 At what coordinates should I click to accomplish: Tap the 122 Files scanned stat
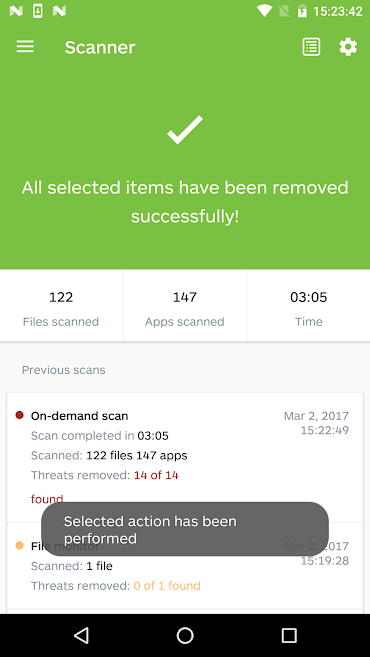point(61,305)
